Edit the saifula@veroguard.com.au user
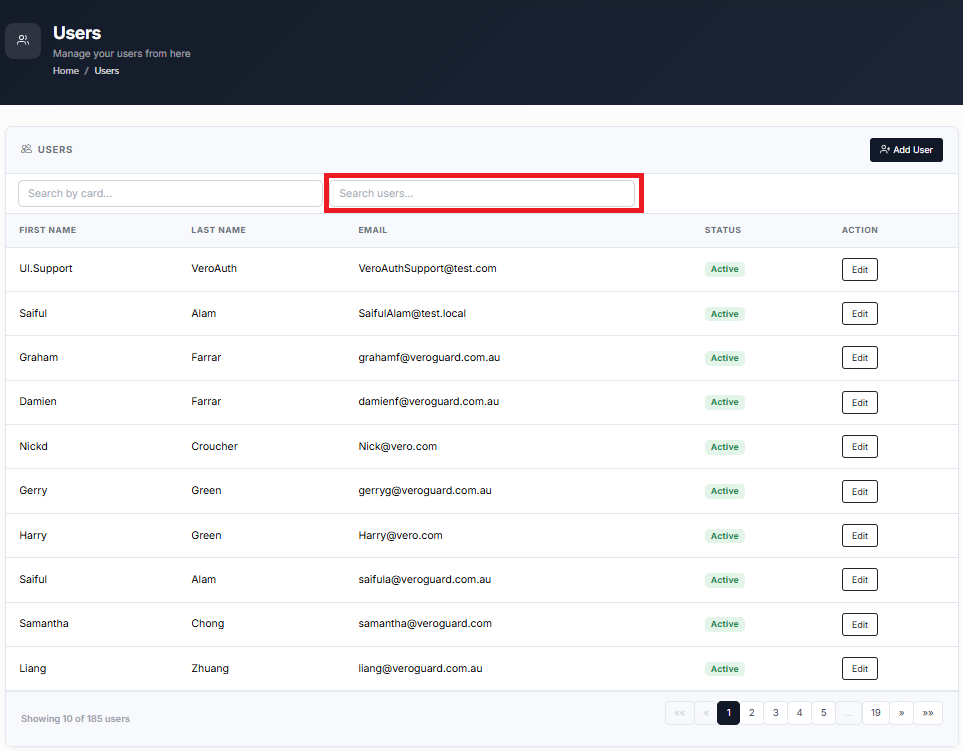The width and height of the screenshot is (963, 751). coord(859,580)
